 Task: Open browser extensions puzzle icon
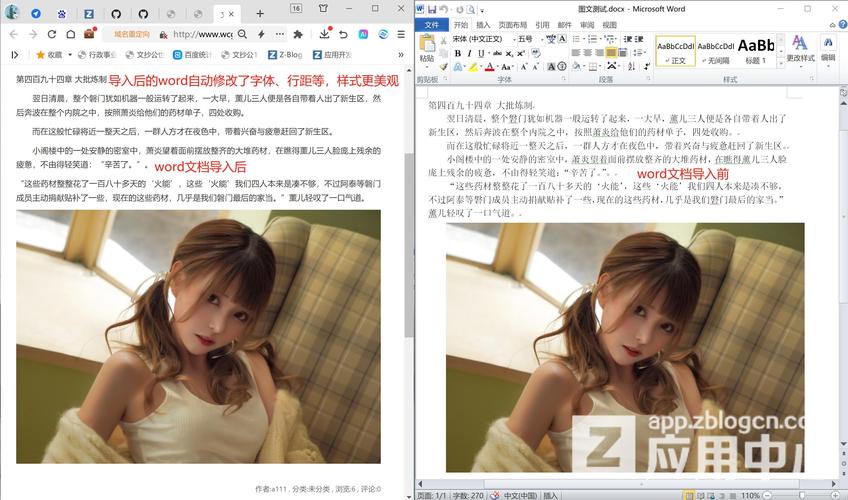point(298,34)
